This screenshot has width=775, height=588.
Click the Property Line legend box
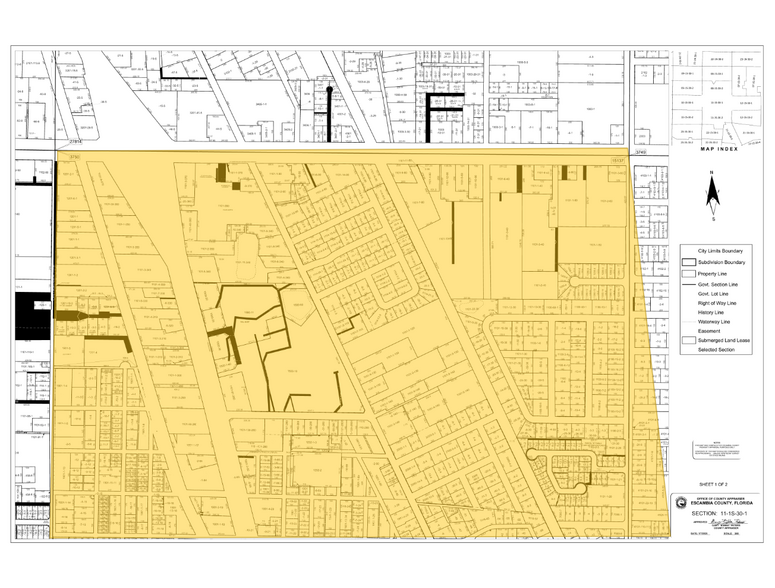[687, 273]
